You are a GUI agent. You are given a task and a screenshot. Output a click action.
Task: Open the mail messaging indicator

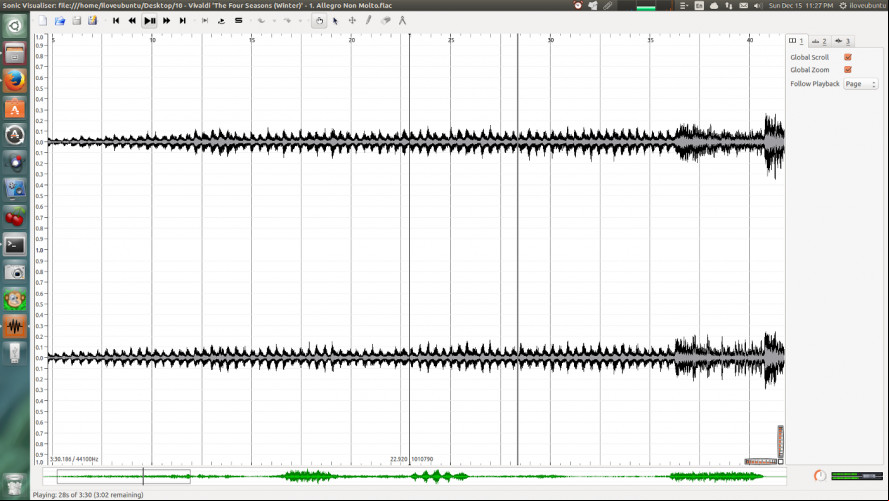pyautogui.click(x=743, y=5)
